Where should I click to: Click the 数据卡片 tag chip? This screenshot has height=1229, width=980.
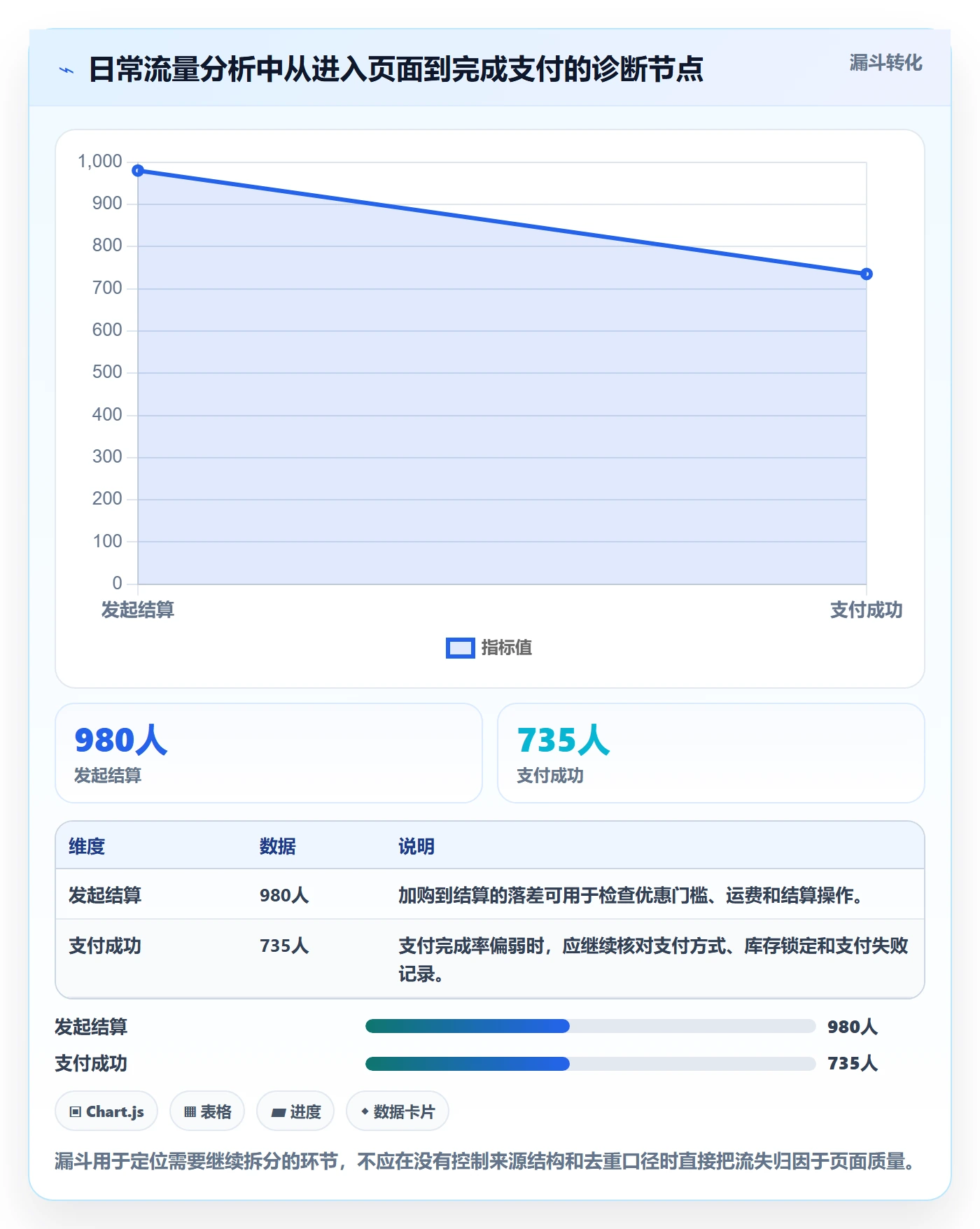398,1111
